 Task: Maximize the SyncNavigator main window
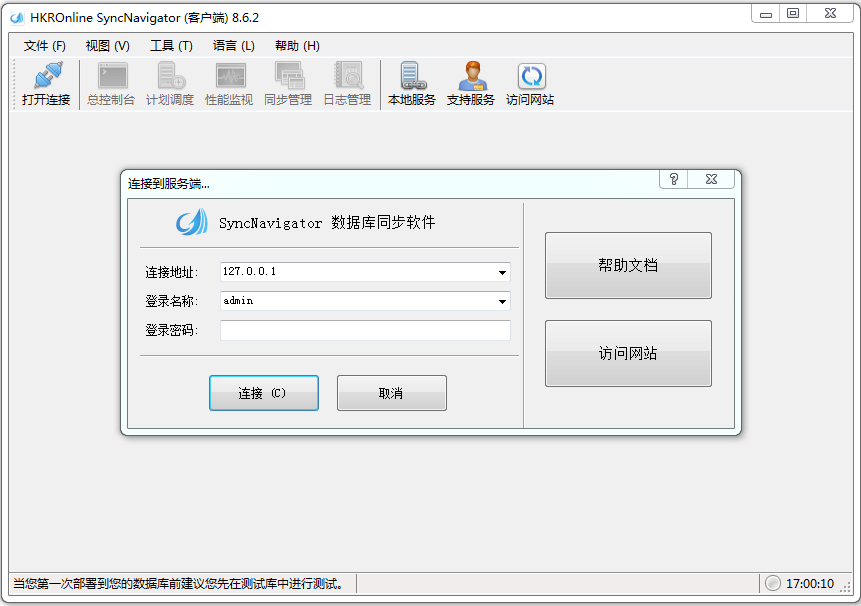pos(793,14)
